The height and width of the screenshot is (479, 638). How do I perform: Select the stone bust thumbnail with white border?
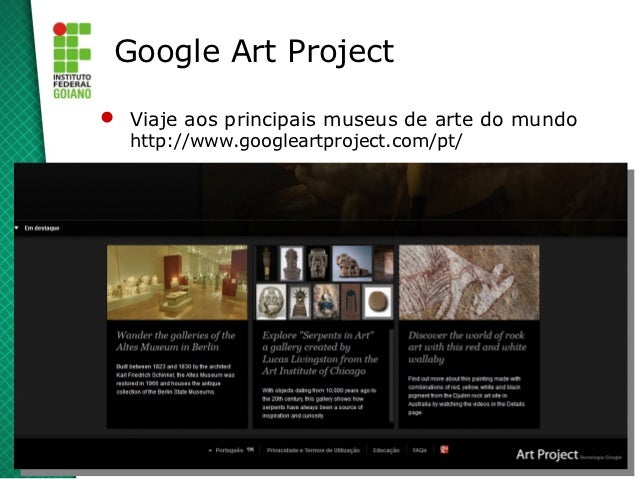click(292, 263)
